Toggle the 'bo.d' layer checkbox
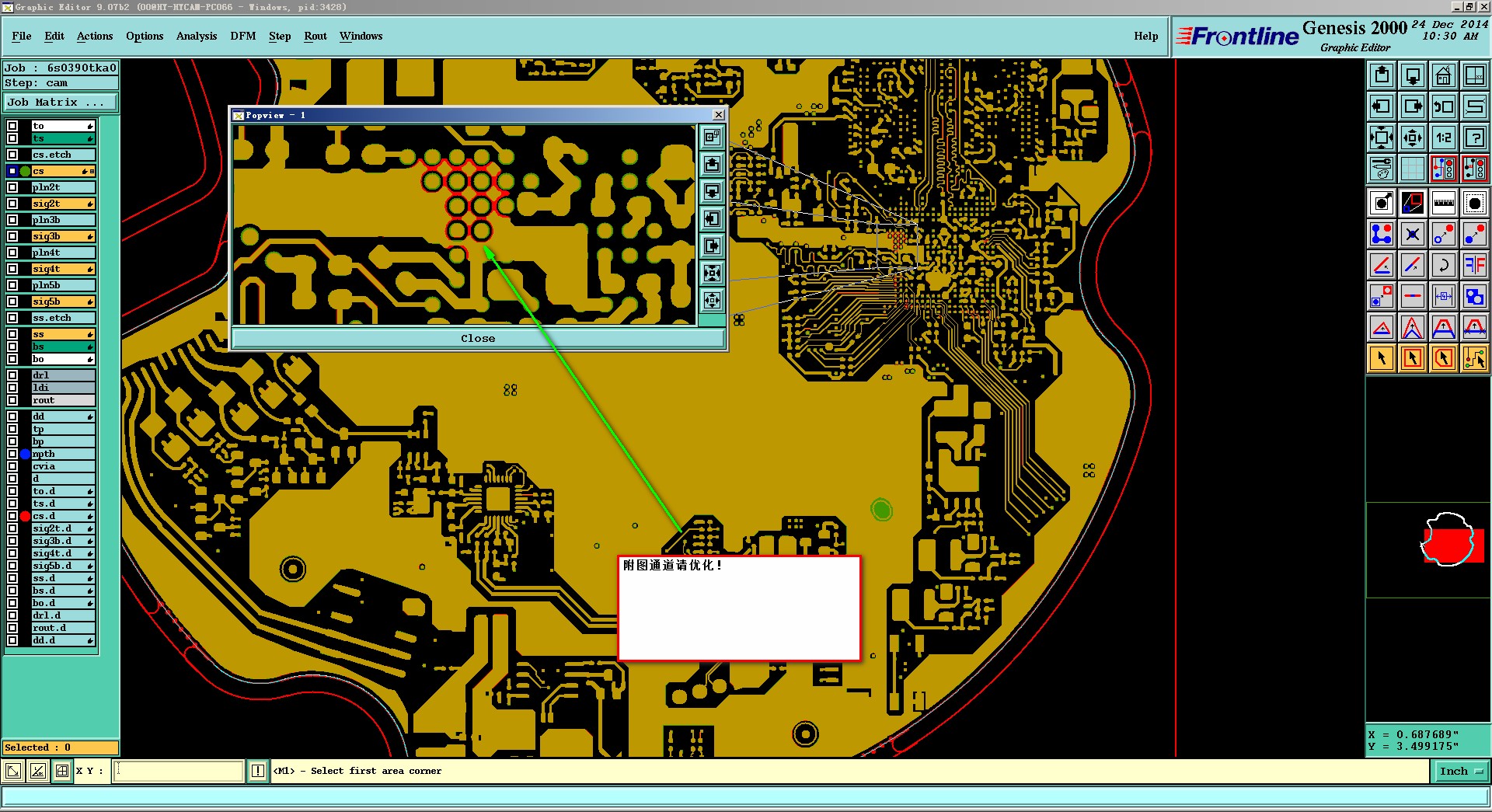The height and width of the screenshot is (812, 1492). (12, 603)
